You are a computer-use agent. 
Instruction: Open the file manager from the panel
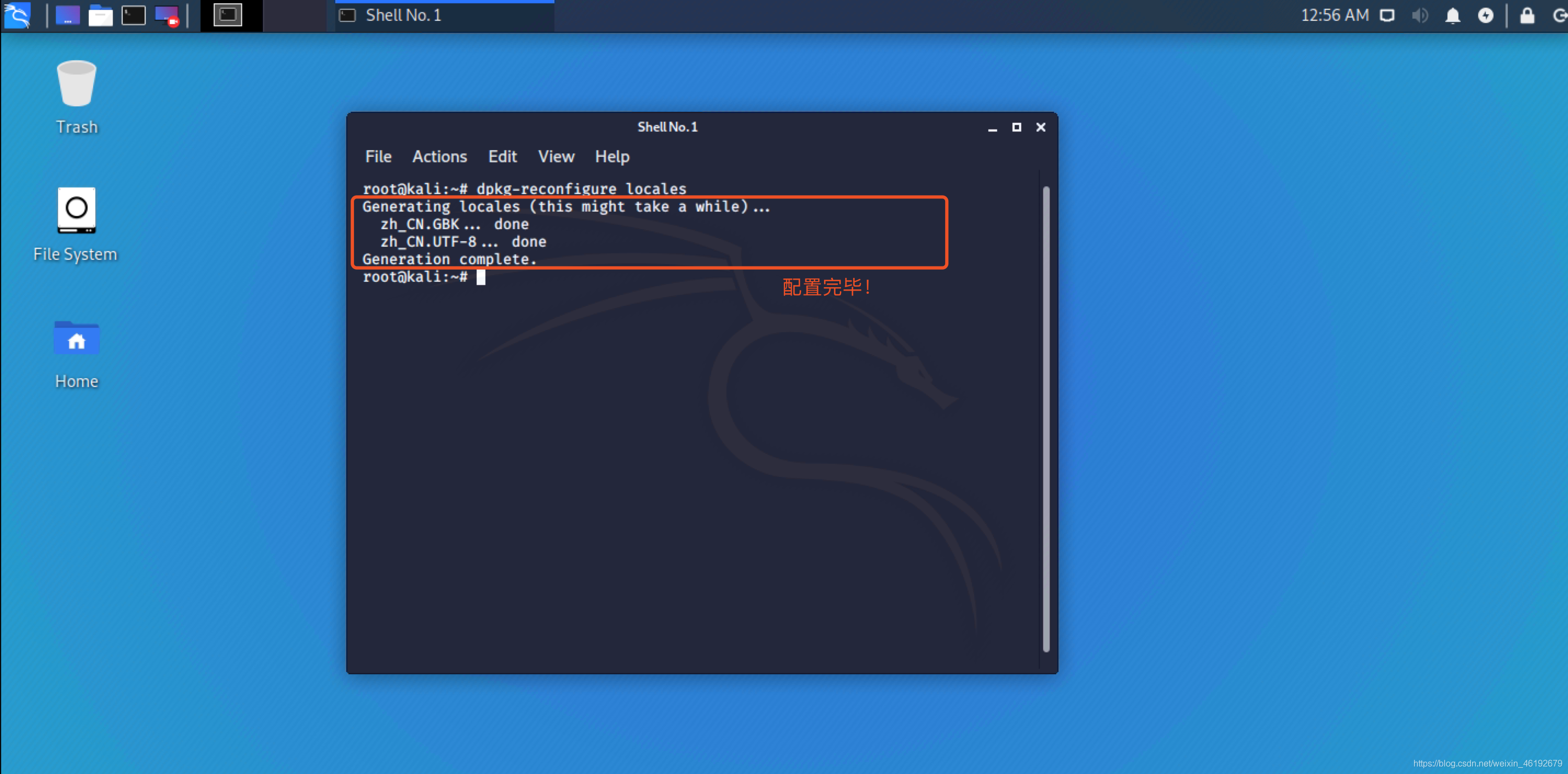click(100, 15)
